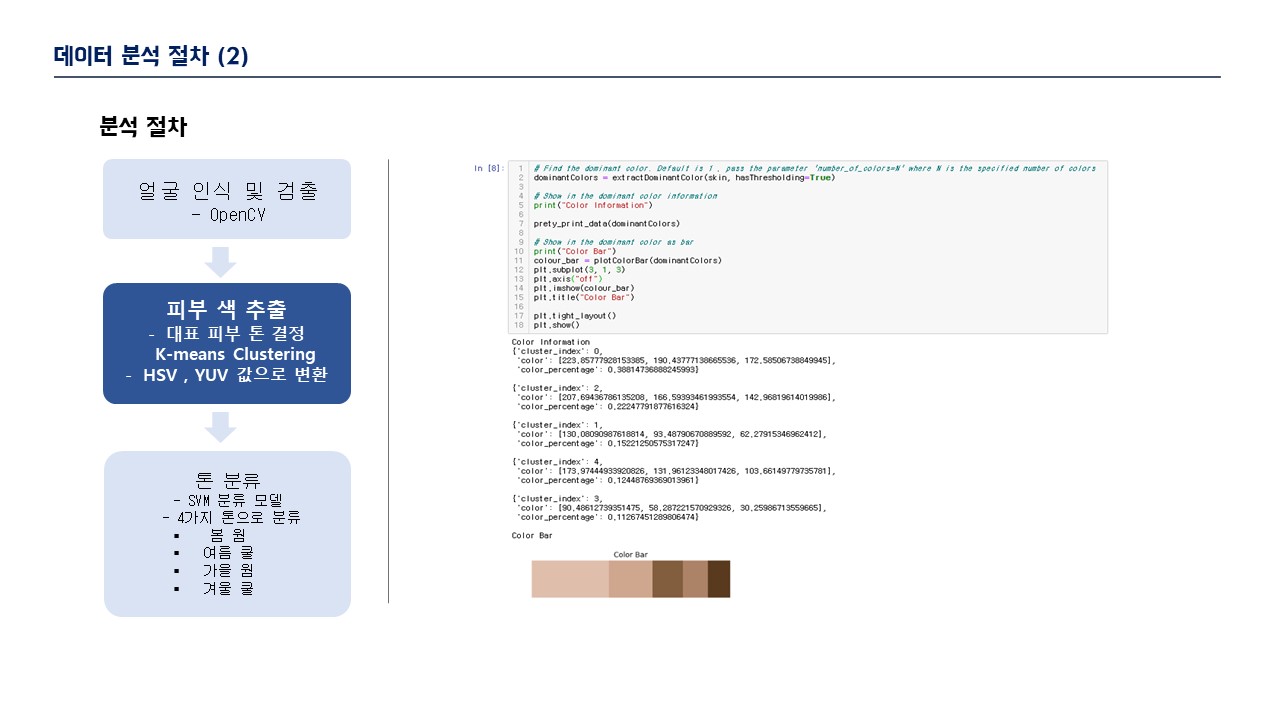Viewport: 1280px width, 720px height.
Task: Pick the darkest brown swatch in the color bar
Action: tap(719, 579)
